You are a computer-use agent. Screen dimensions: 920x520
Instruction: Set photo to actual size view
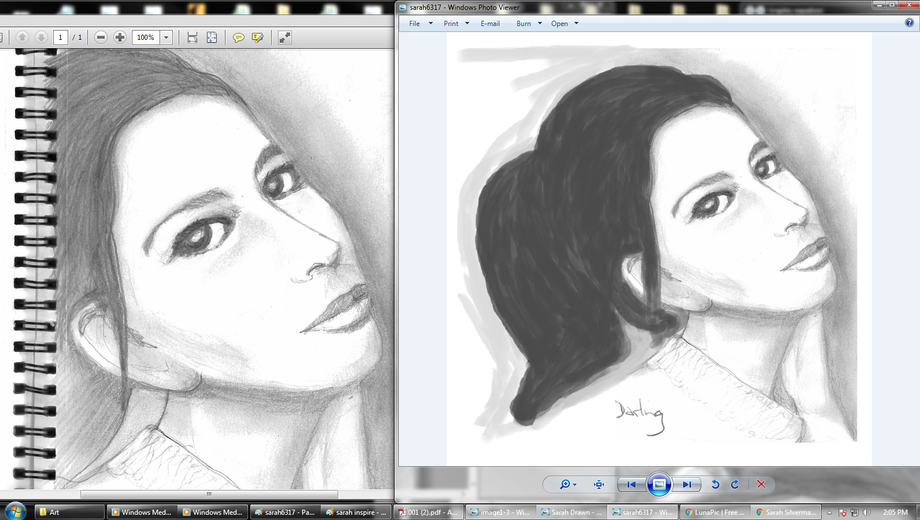(599, 484)
